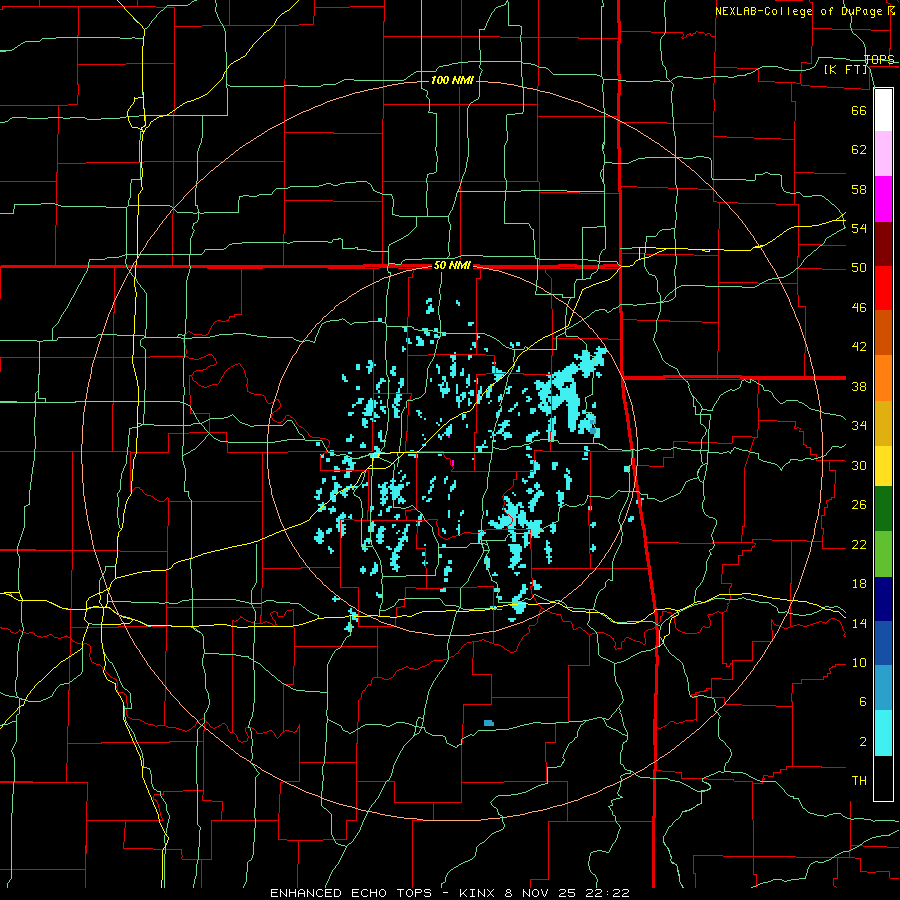Click the legend value 54
This screenshot has height=900, width=900.
coord(859,228)
